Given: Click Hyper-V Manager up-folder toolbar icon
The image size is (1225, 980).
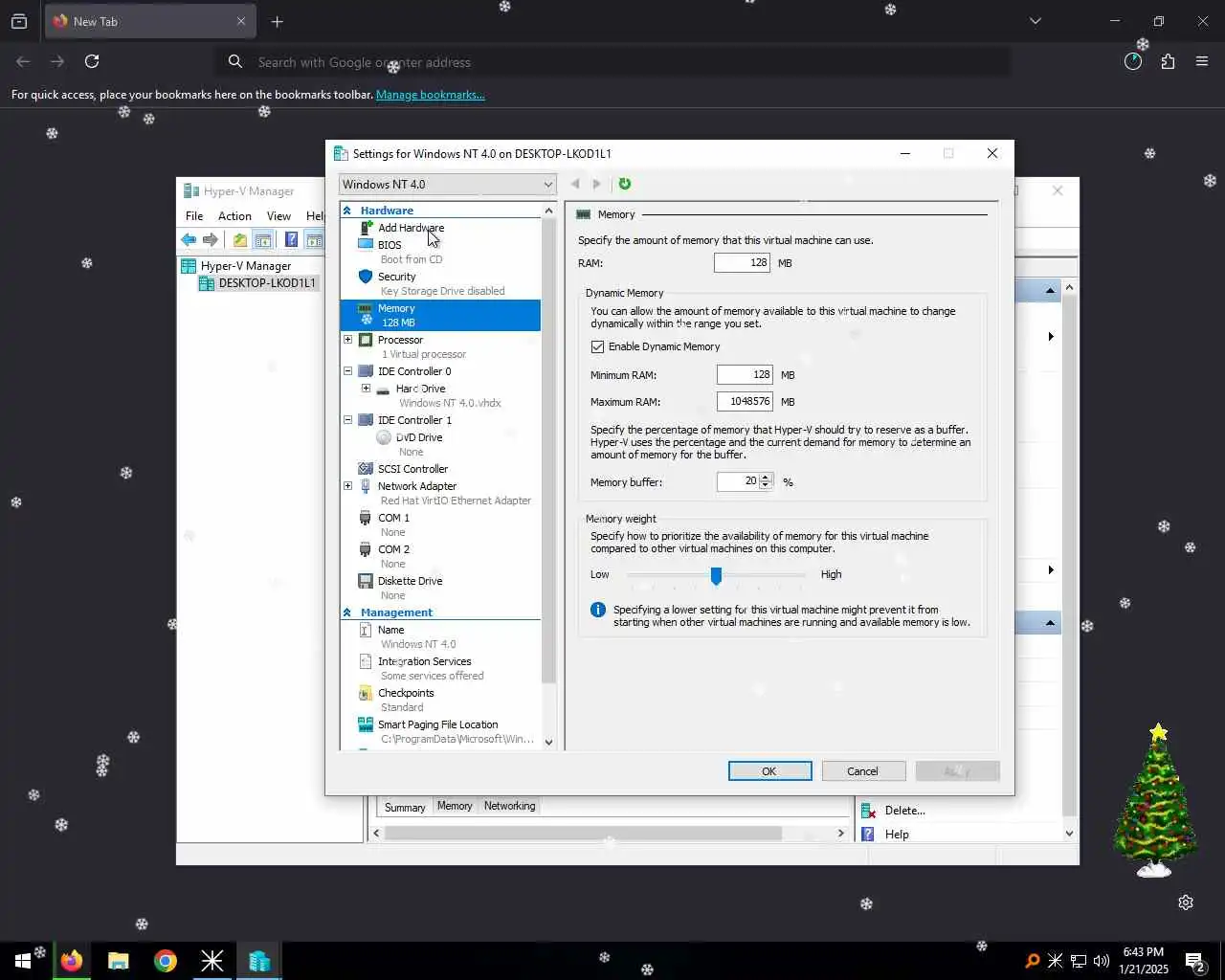Looking at the screenshot, I should coord(240,239).
